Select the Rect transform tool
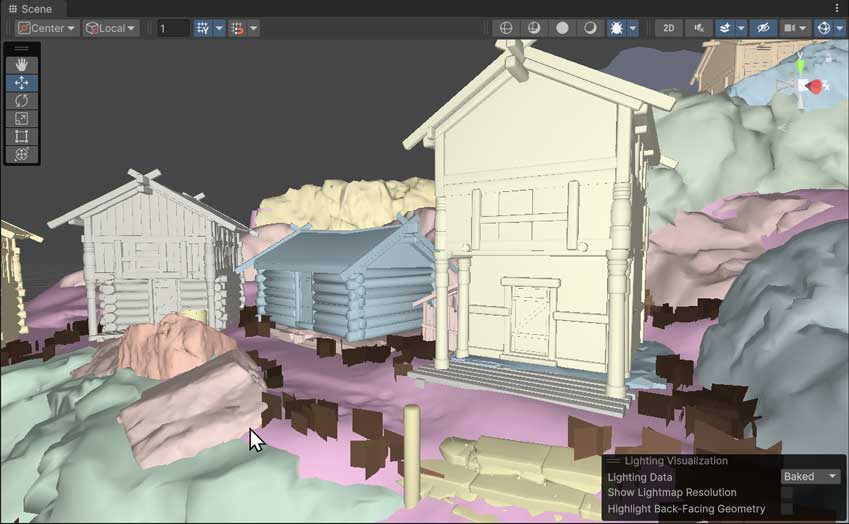Viewport: 849px width, 524px height. (22, 137)
